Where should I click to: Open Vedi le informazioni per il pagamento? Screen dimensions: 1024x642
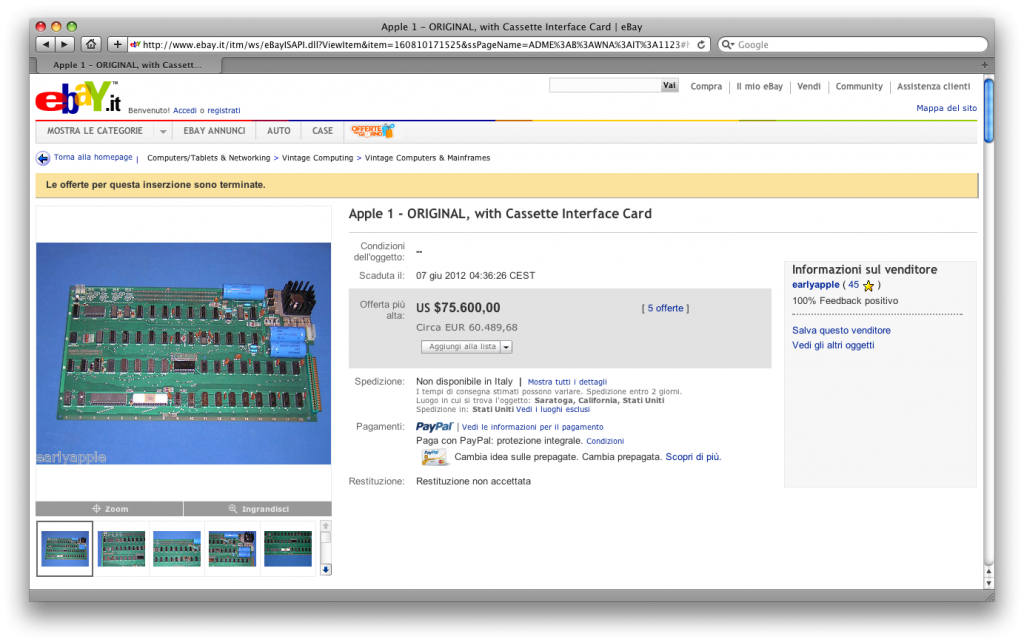(532, 427)
